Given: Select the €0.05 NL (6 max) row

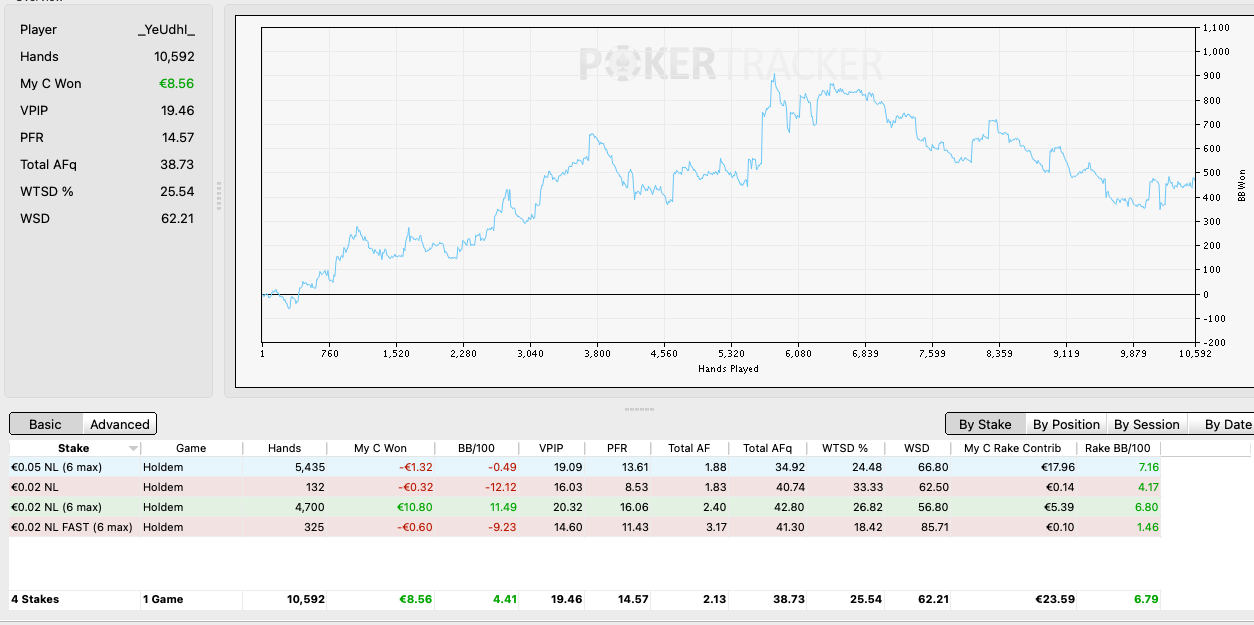Looking at the screenshot, I should click(585, 467).
